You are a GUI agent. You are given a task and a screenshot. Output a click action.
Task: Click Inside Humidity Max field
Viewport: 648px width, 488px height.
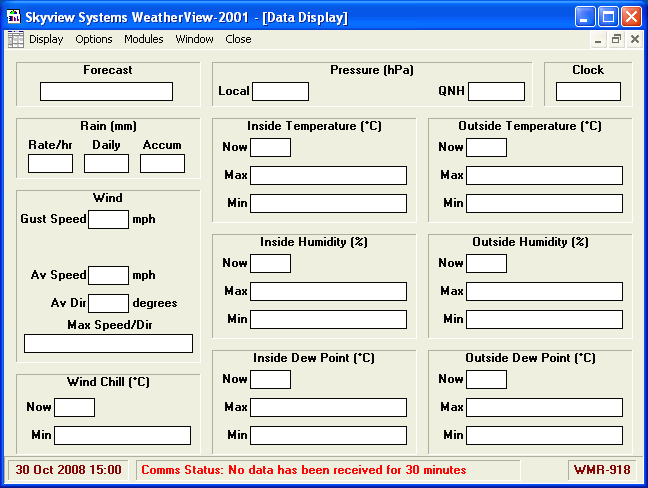pos(328,292)
